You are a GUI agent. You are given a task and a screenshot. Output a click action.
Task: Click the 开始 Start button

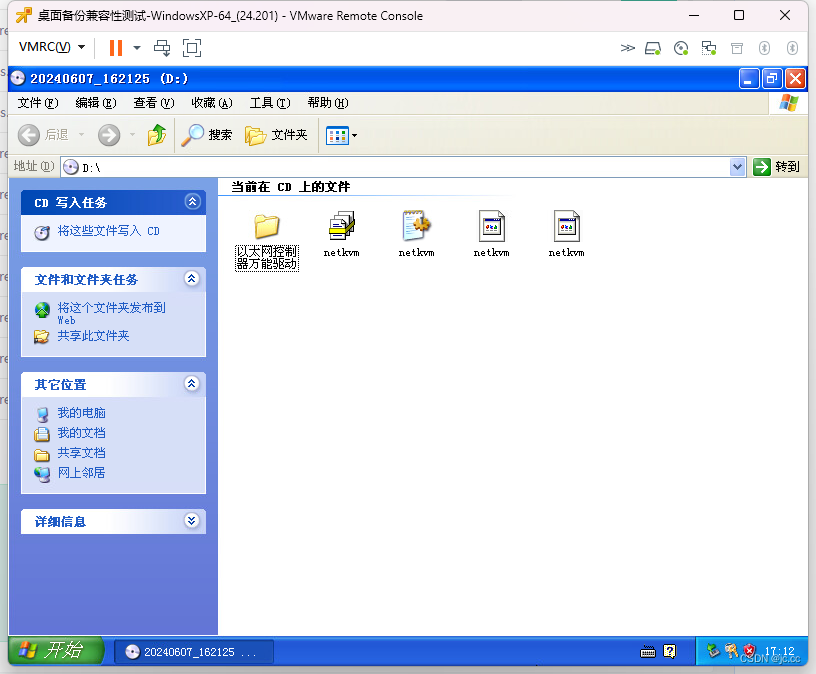56,650
